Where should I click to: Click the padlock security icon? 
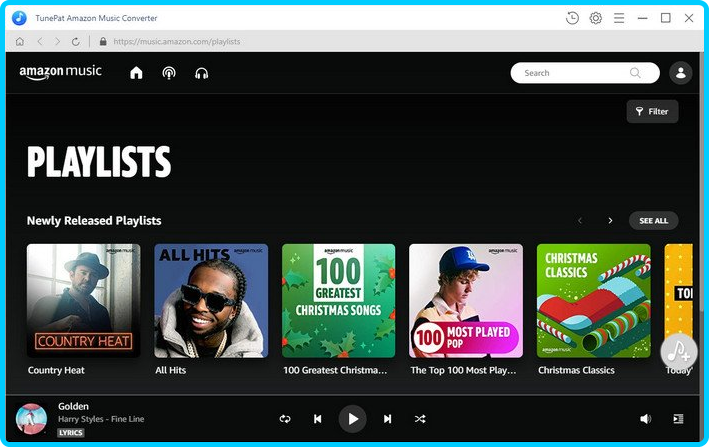[103, 42]
